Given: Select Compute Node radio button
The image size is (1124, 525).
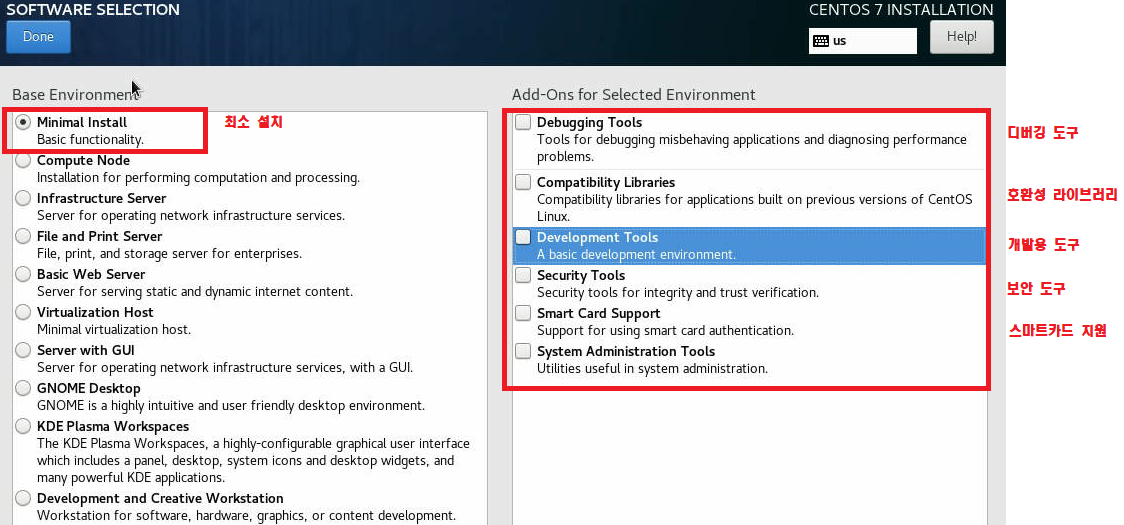Looking at the screenshot, I should tap(24, 161).
